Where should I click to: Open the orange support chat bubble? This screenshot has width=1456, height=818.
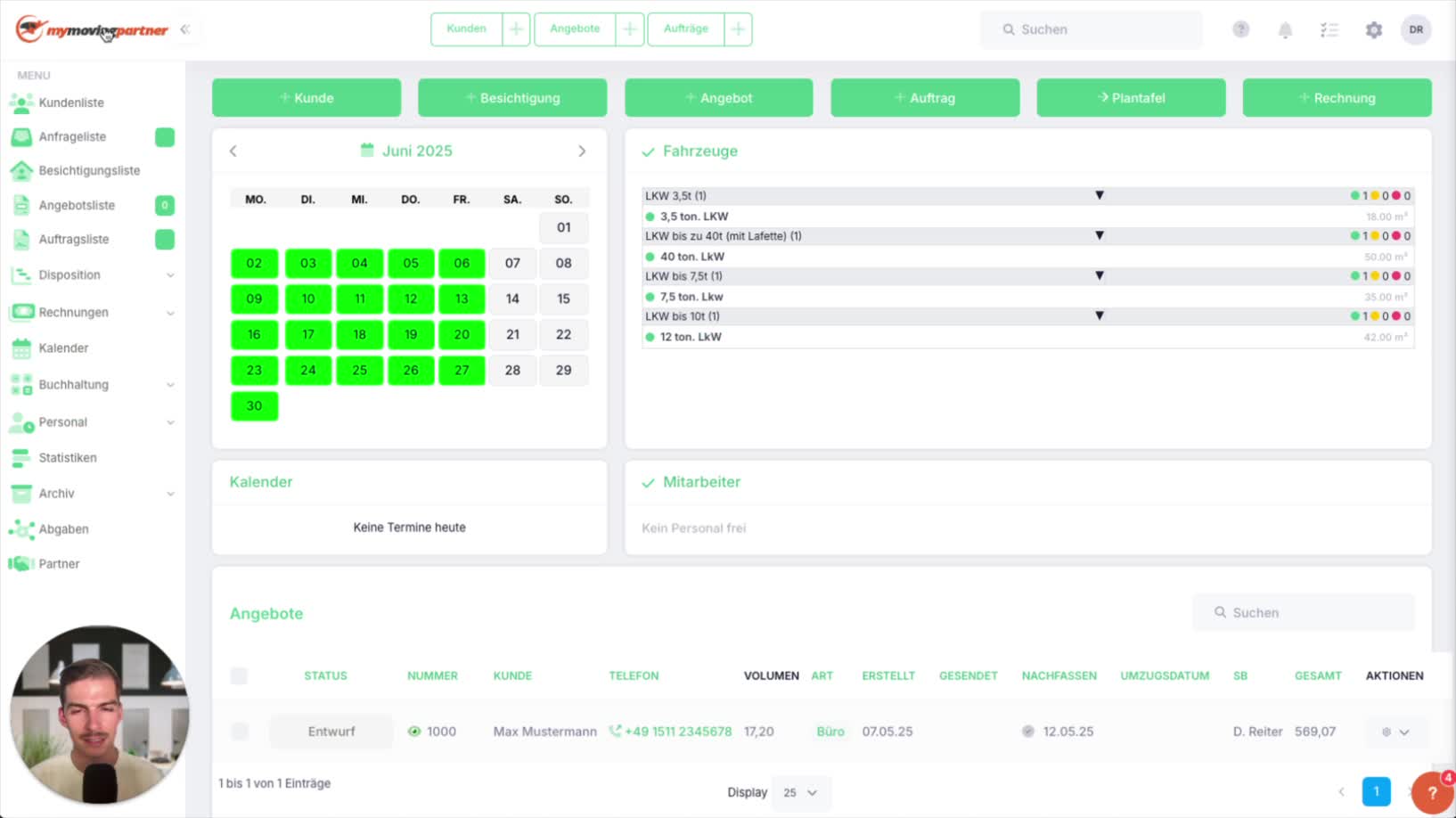pos(1432,792)
